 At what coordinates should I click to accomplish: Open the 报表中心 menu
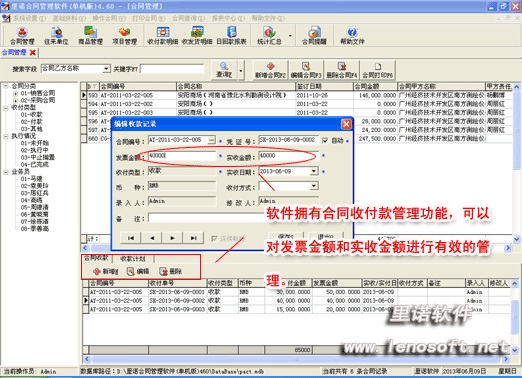228,18
